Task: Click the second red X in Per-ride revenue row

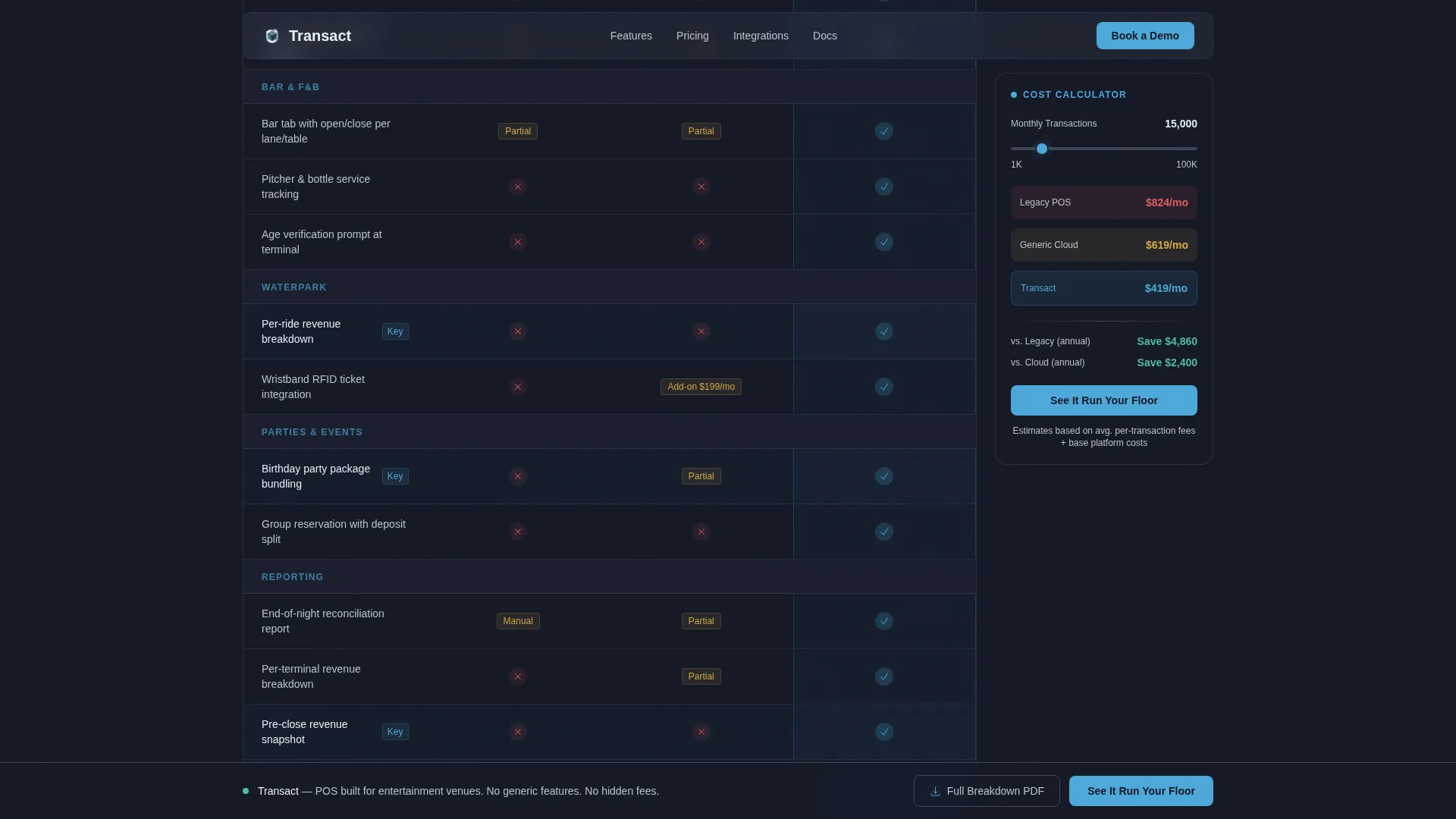Action: [701, 331]
